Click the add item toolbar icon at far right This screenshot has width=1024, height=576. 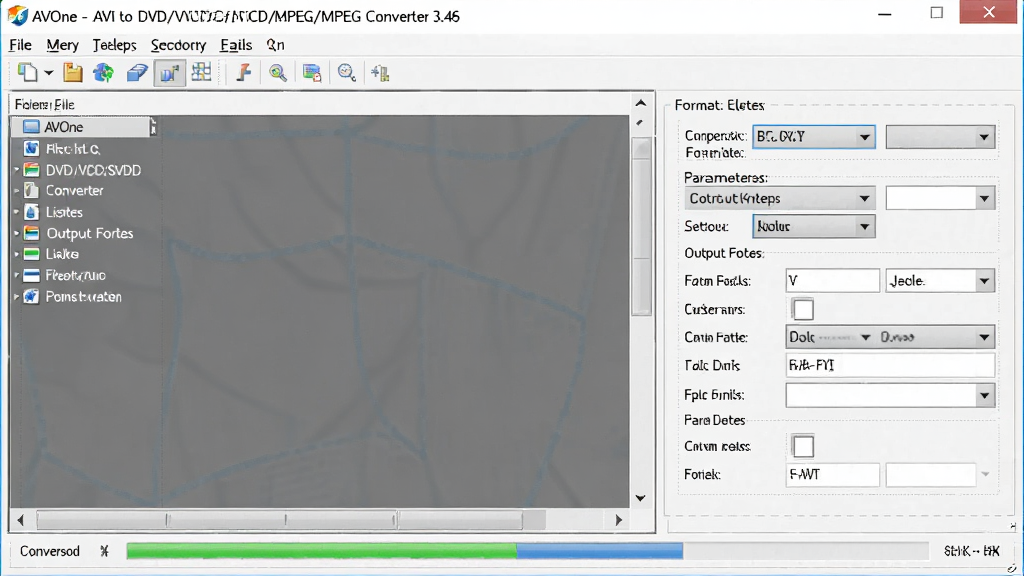point(380,72)
